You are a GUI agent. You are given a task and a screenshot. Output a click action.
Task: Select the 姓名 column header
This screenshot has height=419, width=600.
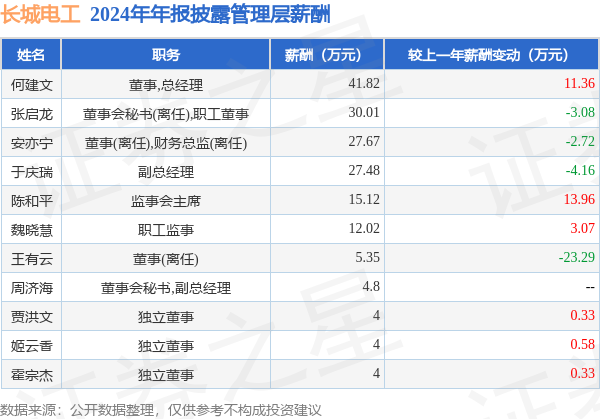(x=31, y=54)
